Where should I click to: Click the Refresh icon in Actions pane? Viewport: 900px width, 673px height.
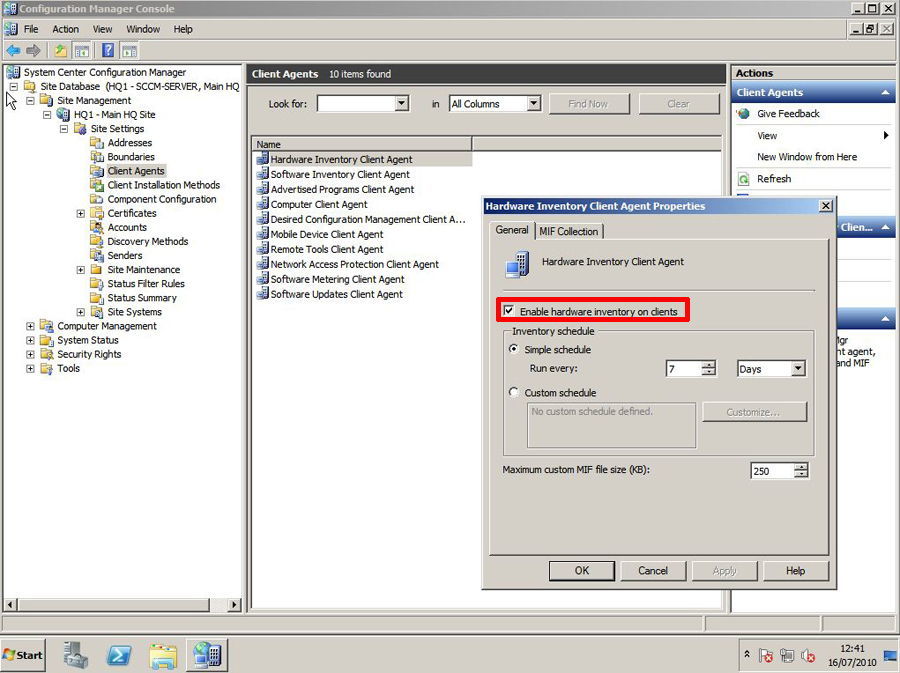[743, 179]
